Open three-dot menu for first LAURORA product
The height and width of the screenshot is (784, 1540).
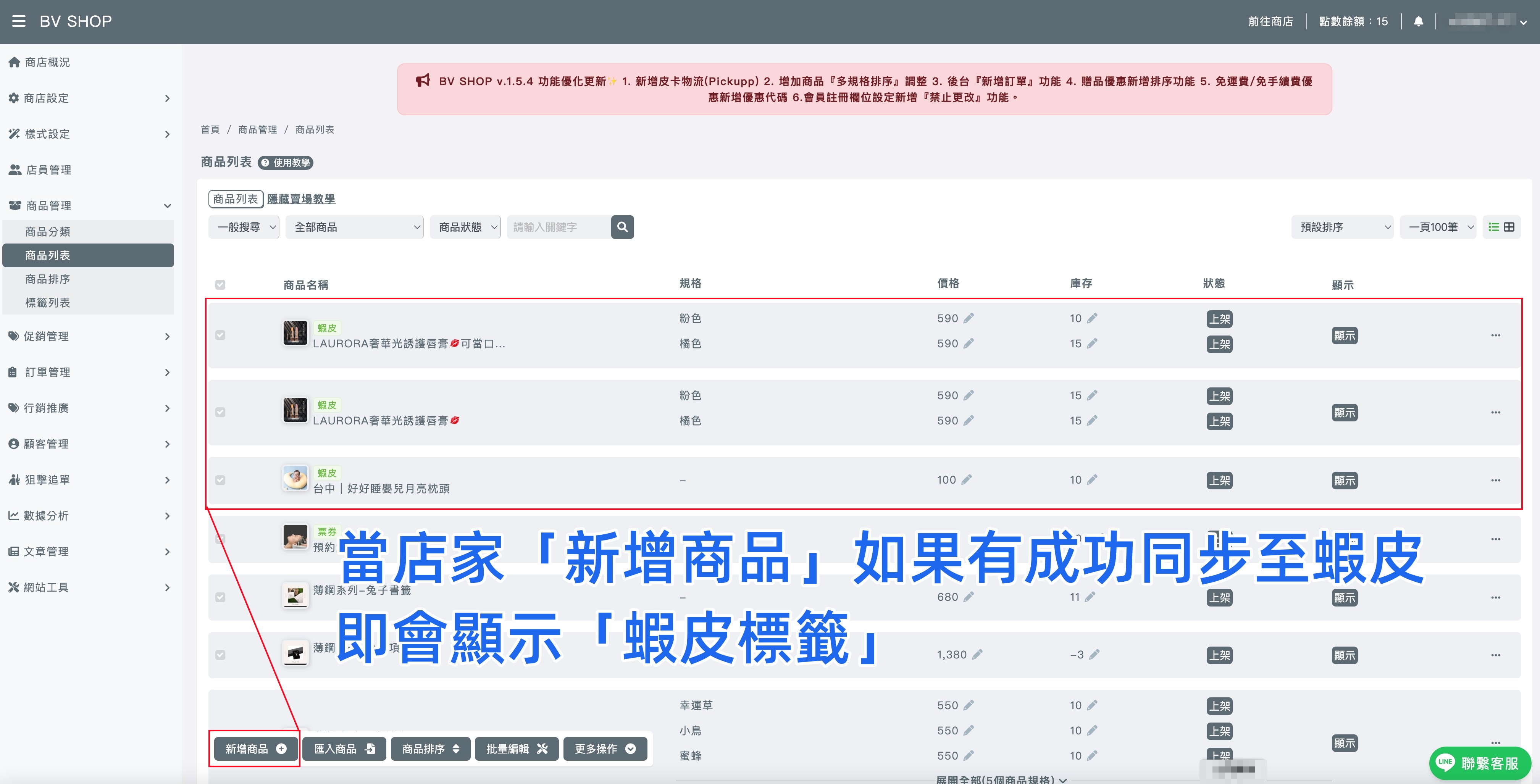point(1496,335)
